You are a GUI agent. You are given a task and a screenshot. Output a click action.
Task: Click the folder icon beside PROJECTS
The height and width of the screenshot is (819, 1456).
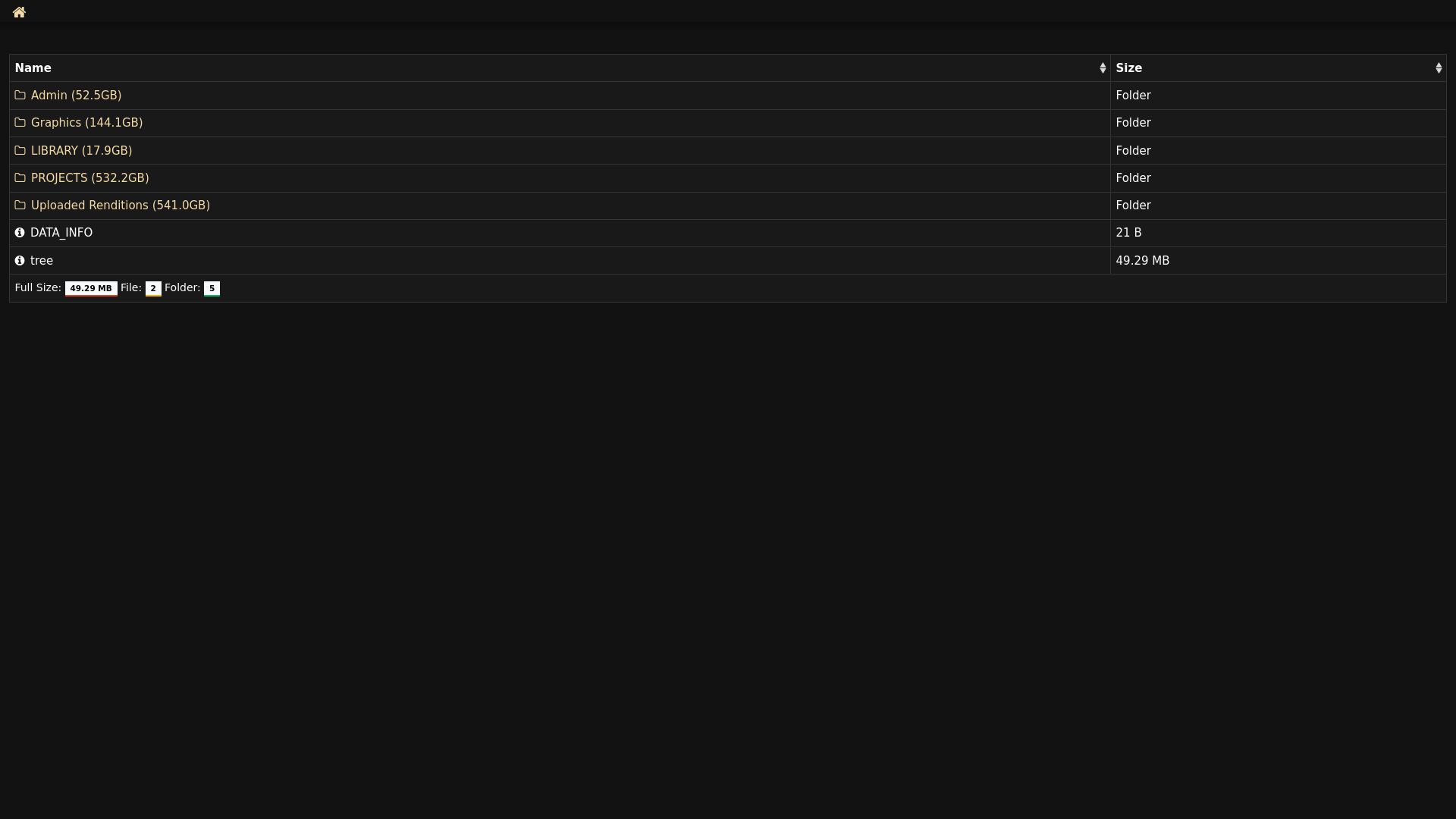point(20,178)
